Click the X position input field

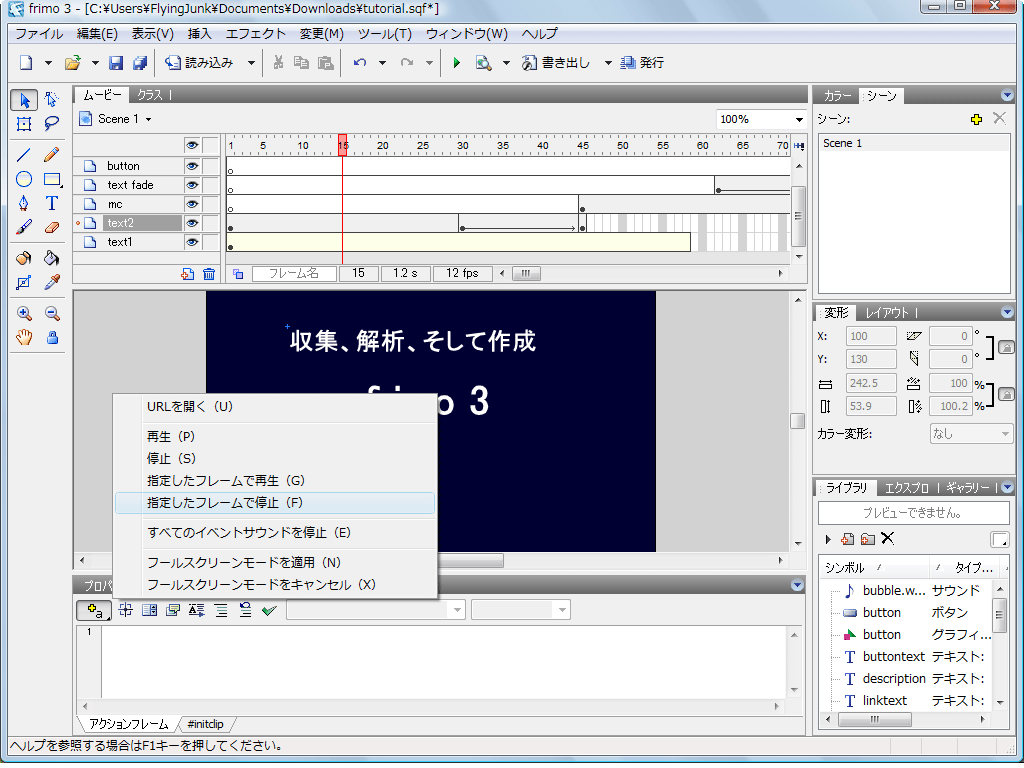[871, 336]
